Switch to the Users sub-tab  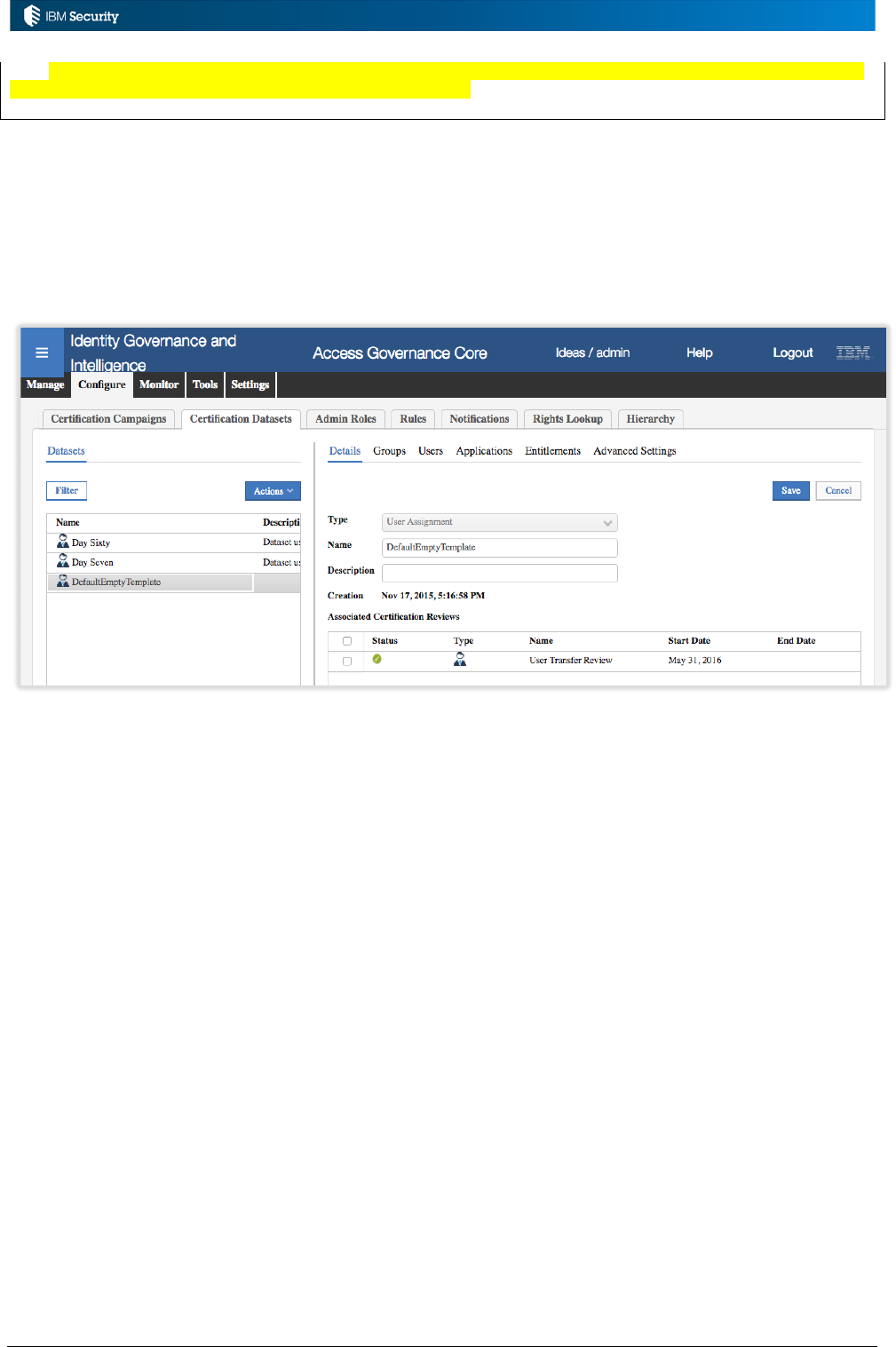tap(431, 451)
